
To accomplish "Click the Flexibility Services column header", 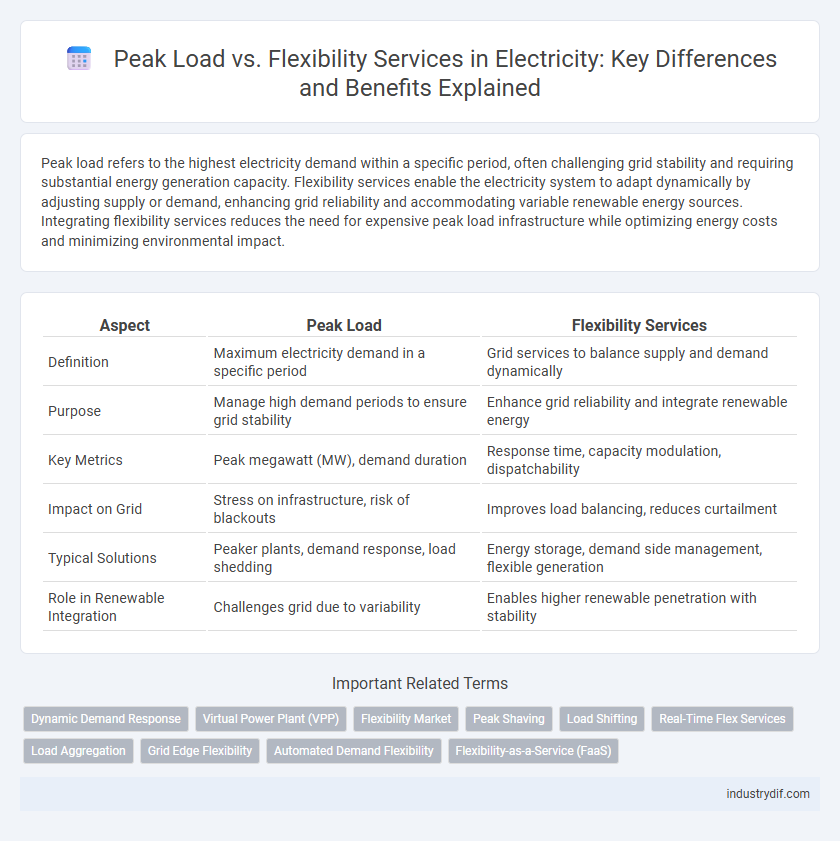I will point(639,325).
